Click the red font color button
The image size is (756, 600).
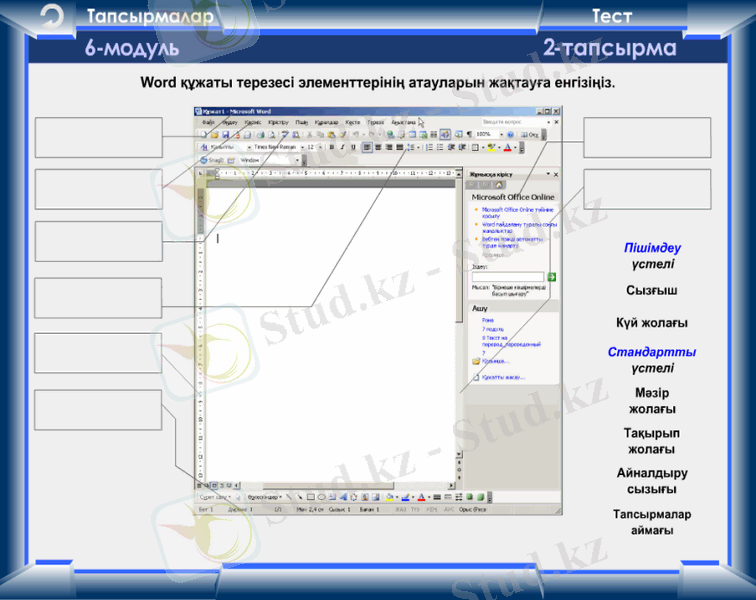tap(508, 148)
